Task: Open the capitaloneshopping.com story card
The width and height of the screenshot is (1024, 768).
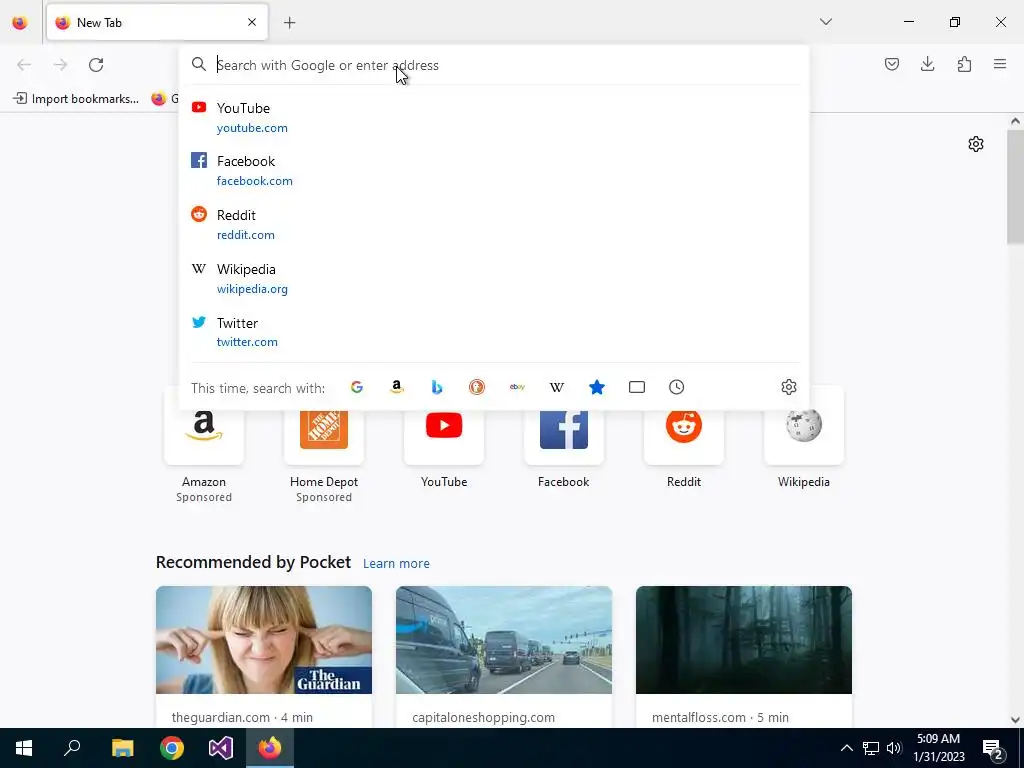Action: pos(504,656)
